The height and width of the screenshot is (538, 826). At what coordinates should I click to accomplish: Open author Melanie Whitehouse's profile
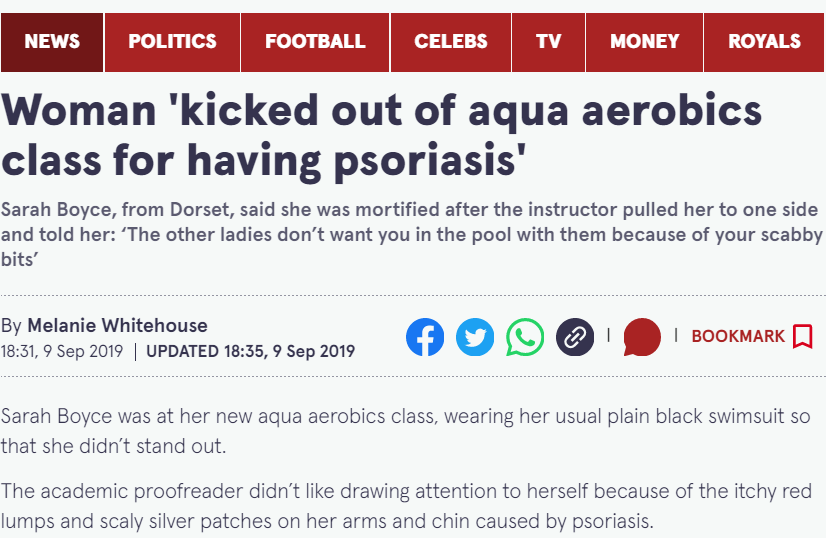point(117,326)
